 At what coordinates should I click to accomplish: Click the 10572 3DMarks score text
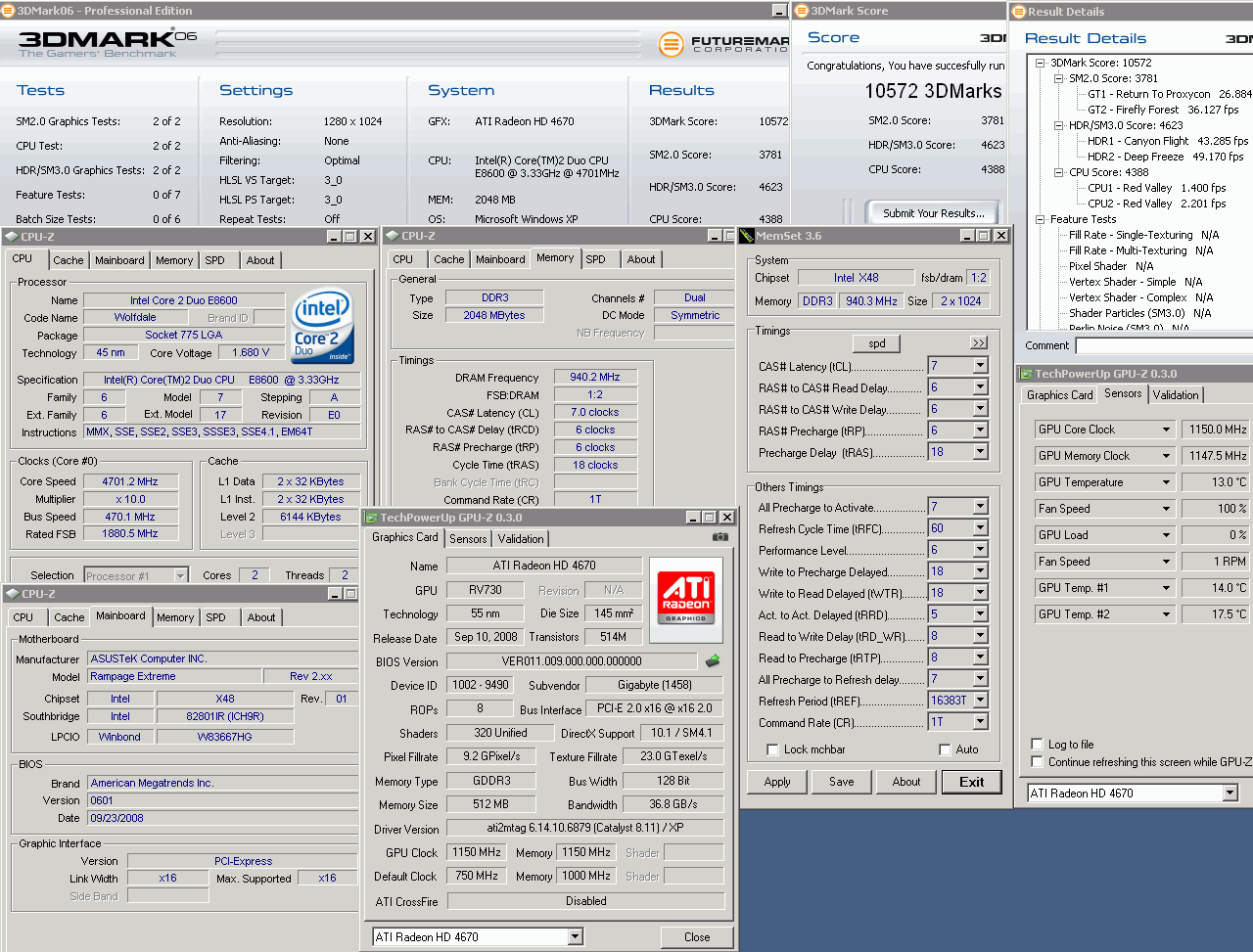933,91
